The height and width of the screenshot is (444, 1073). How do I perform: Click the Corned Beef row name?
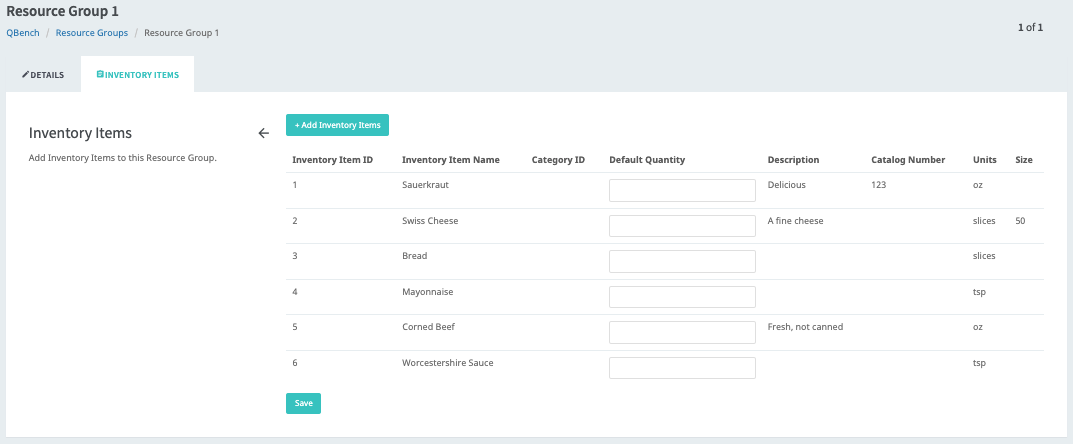[429, 327]
